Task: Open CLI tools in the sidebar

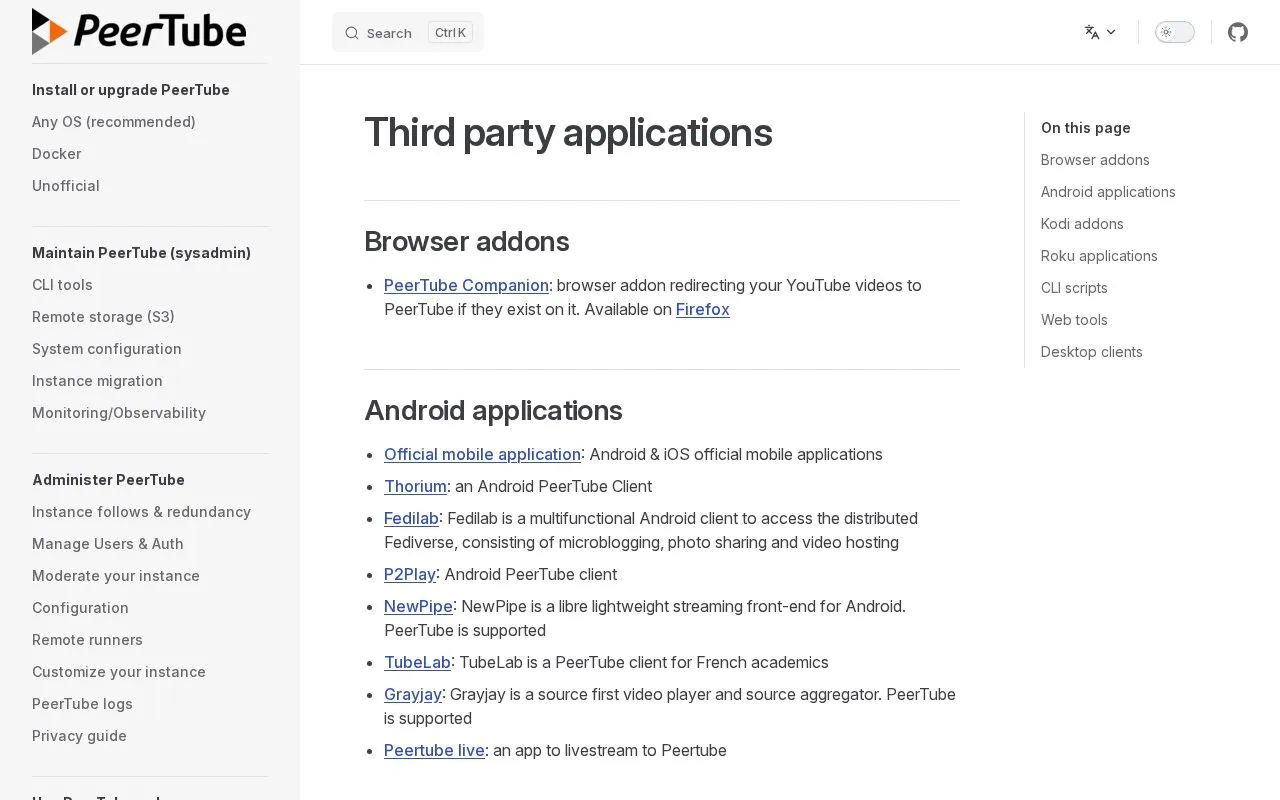Action: click(x=62, y=285)
